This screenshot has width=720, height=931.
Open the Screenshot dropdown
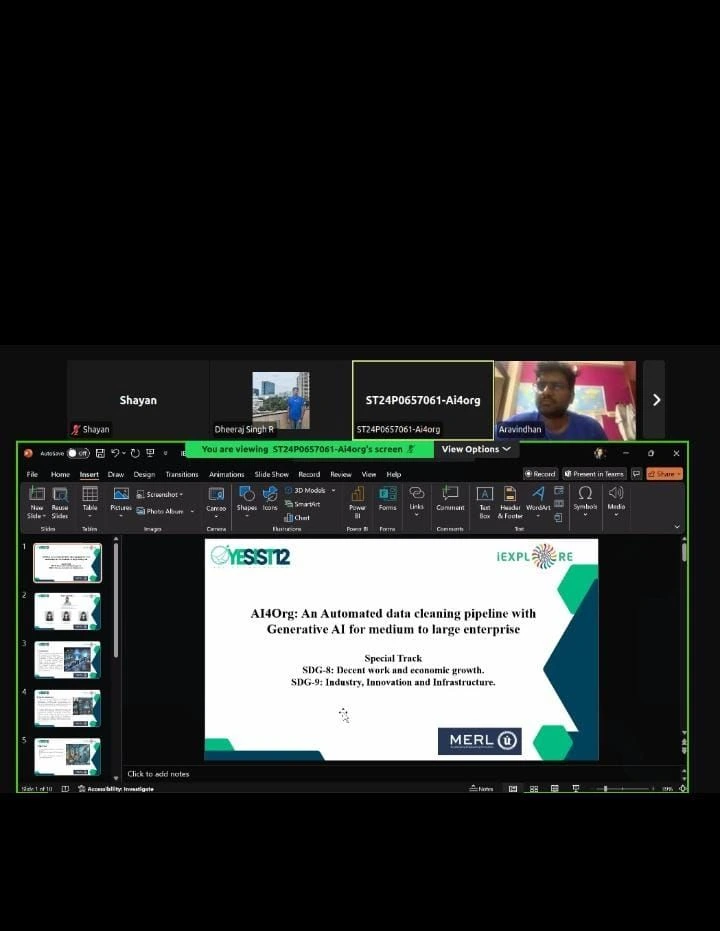pyautogui.click(x=164, y=494)
